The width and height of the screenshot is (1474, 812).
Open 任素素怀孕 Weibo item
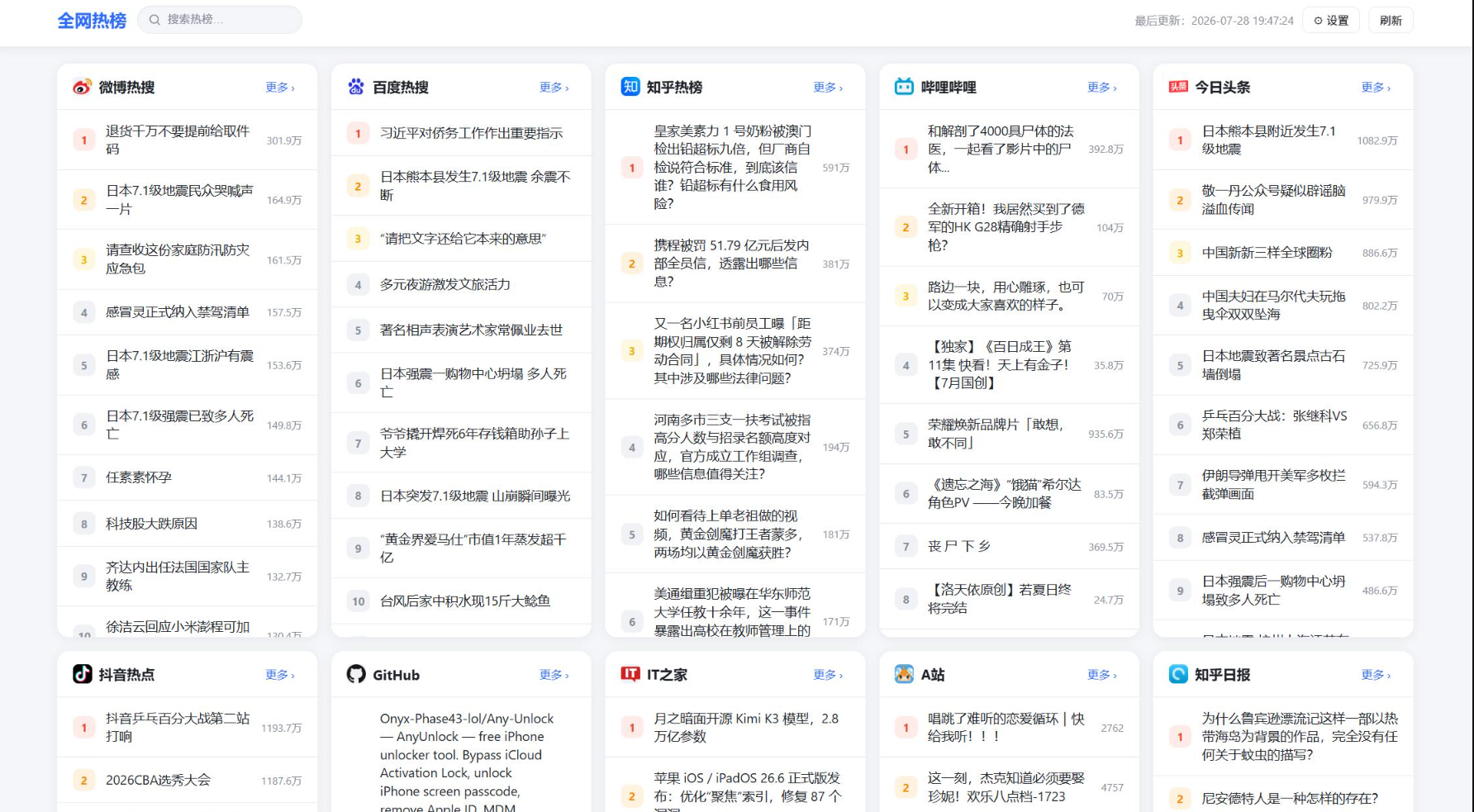pyautogui.click(x=187, y=477)
